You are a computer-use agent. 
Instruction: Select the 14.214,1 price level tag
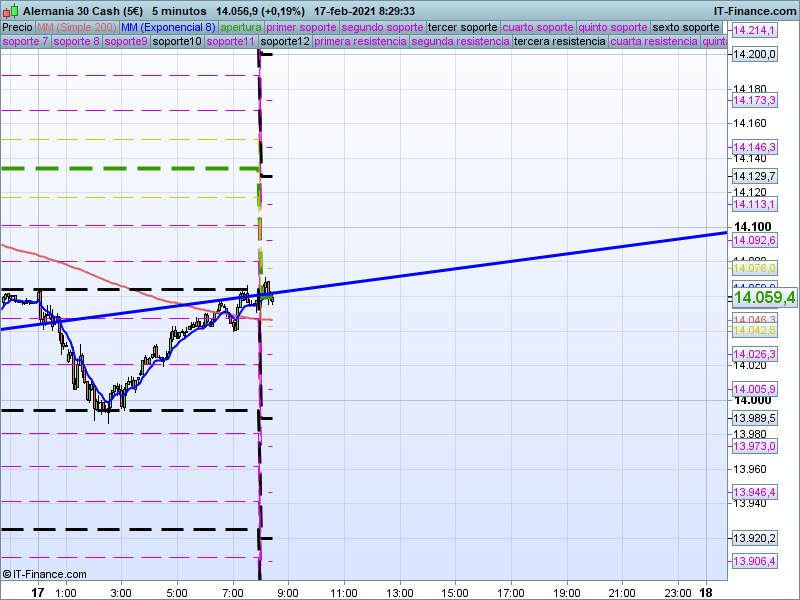[x=754, y=32]
